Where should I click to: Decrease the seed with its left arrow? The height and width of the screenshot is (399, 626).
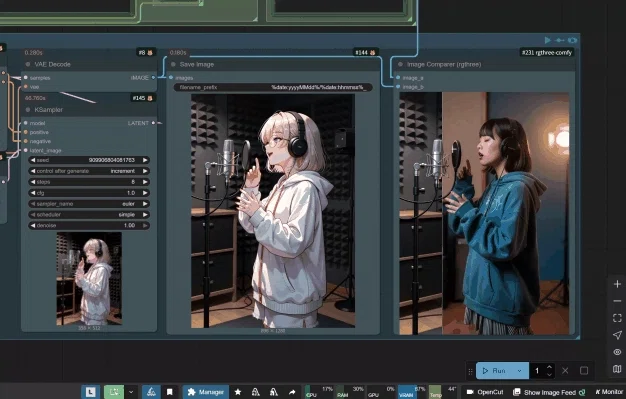point(33,160)
